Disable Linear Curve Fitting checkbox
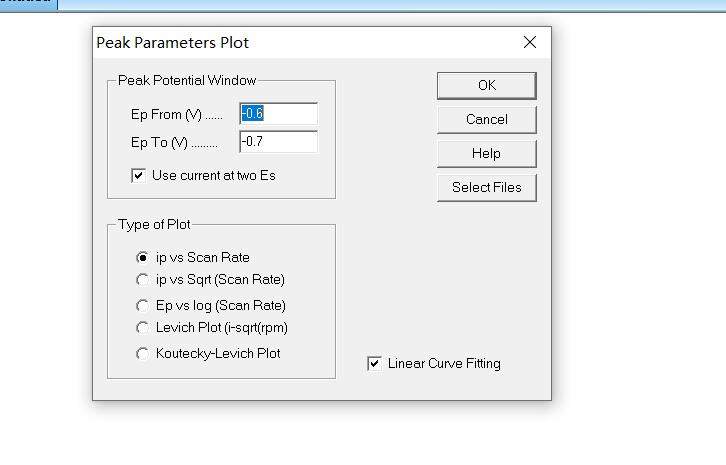Image resolution: width=726 pixels, height=465 pixels. 375,364
